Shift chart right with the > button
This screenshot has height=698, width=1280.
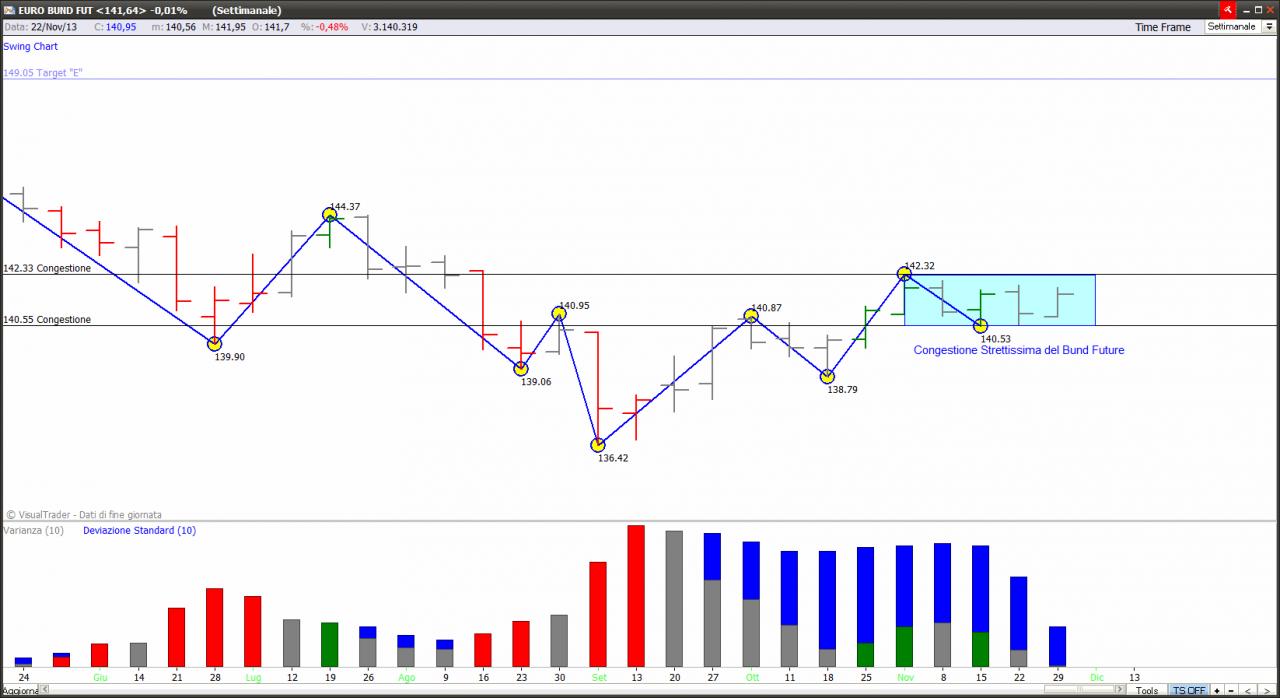(1267, 690)
